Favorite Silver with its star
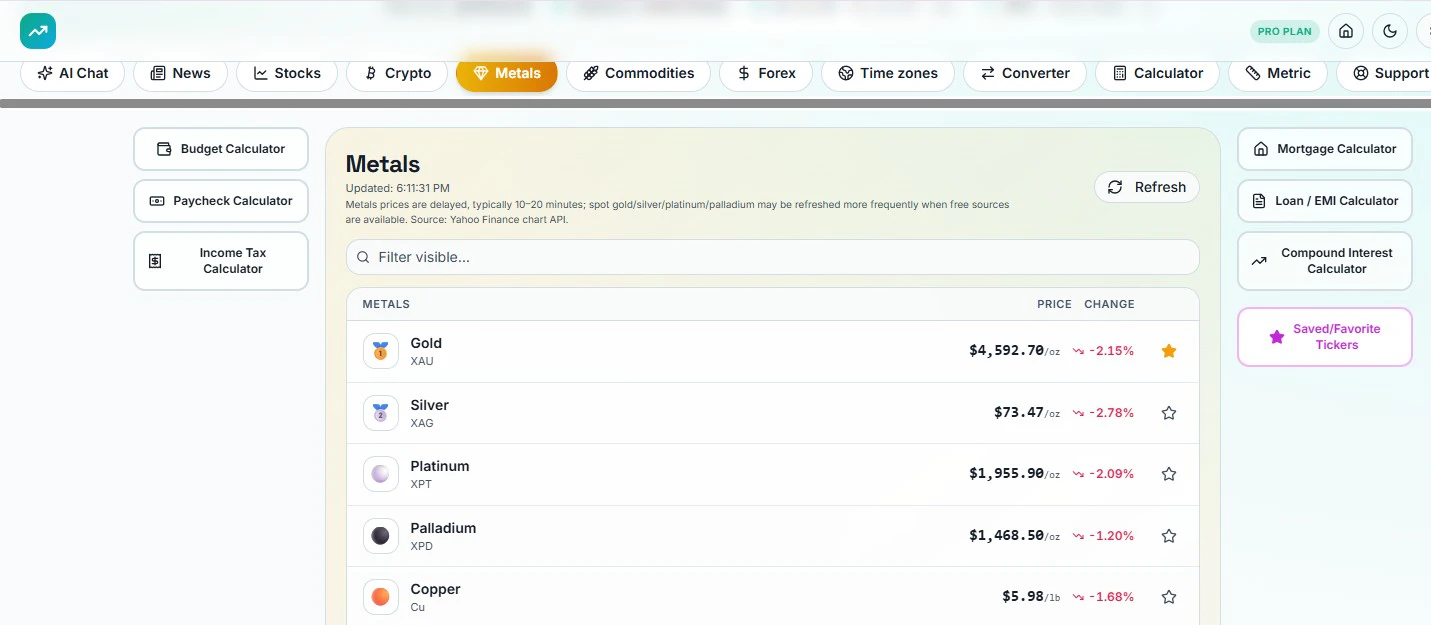Image resolution: width=1431 pixels, height=625 pixels. click(x=1169, y=413)
